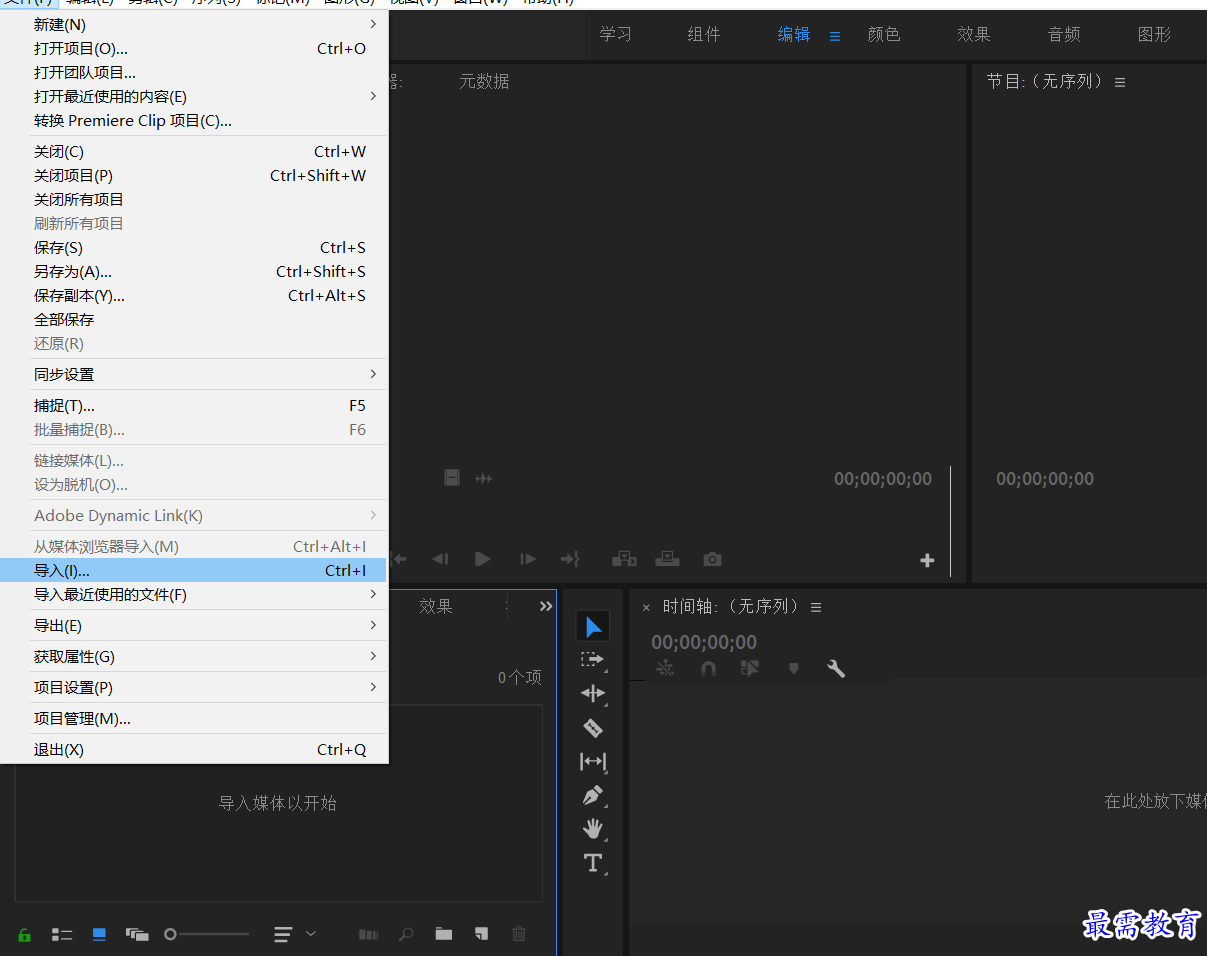
Task: Click the Play button in source monitor
Action: pyautogui.click(x=483, y=559)
